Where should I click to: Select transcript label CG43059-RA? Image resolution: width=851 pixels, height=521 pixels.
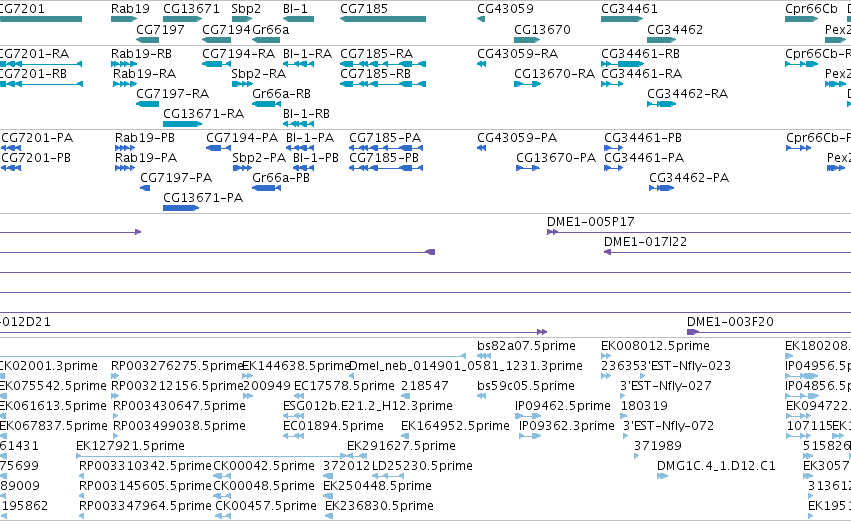point(517,54)
